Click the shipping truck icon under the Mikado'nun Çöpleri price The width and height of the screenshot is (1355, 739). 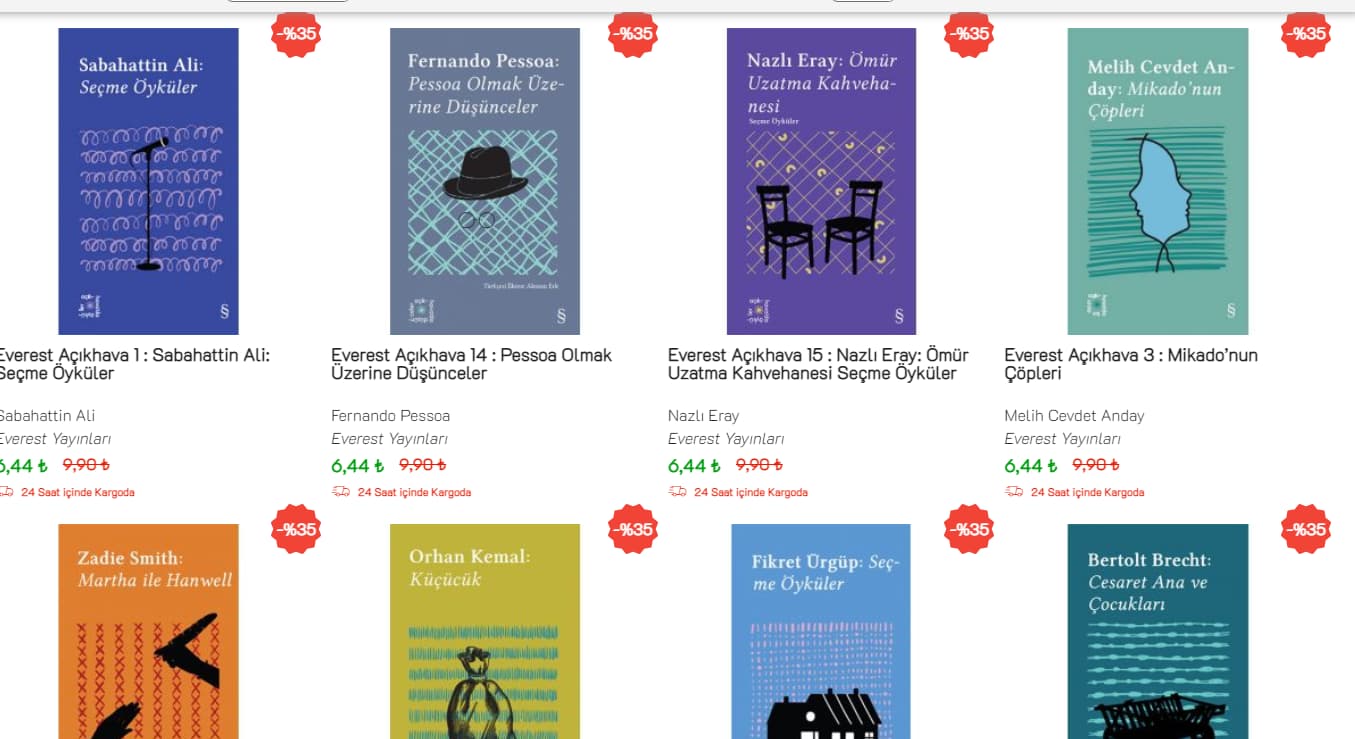coord(1014,492)
